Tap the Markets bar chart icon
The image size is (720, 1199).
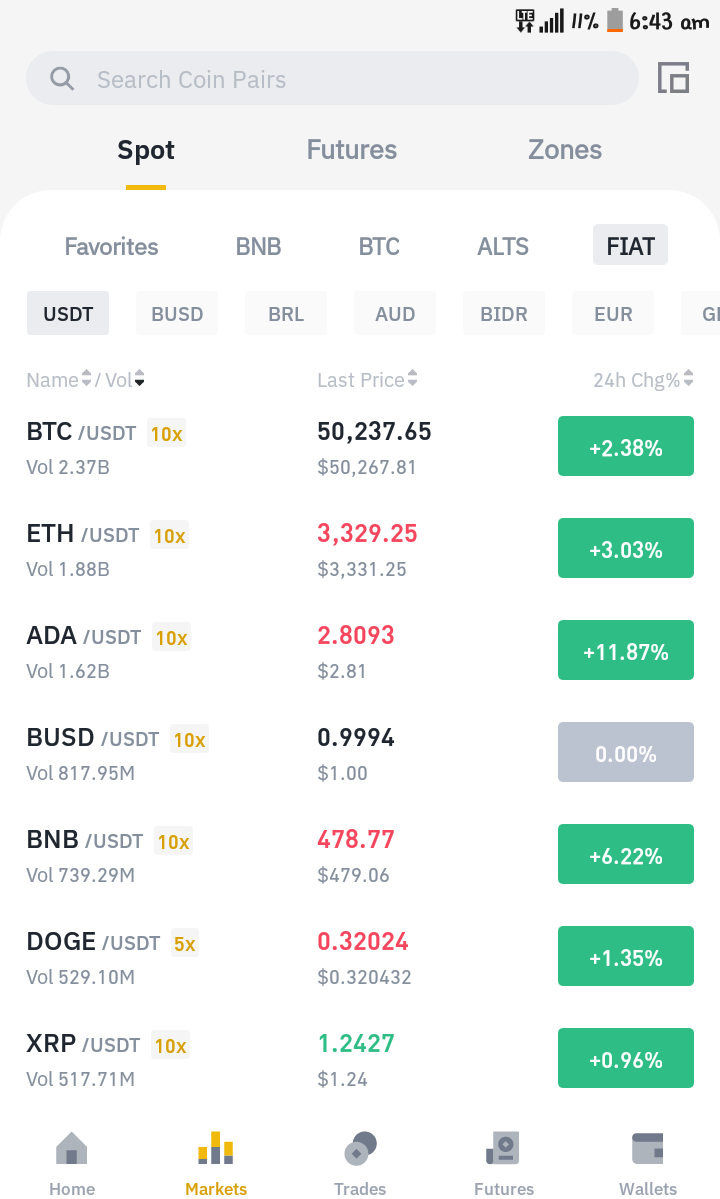pyautogui.click(x=216, y=1149)
